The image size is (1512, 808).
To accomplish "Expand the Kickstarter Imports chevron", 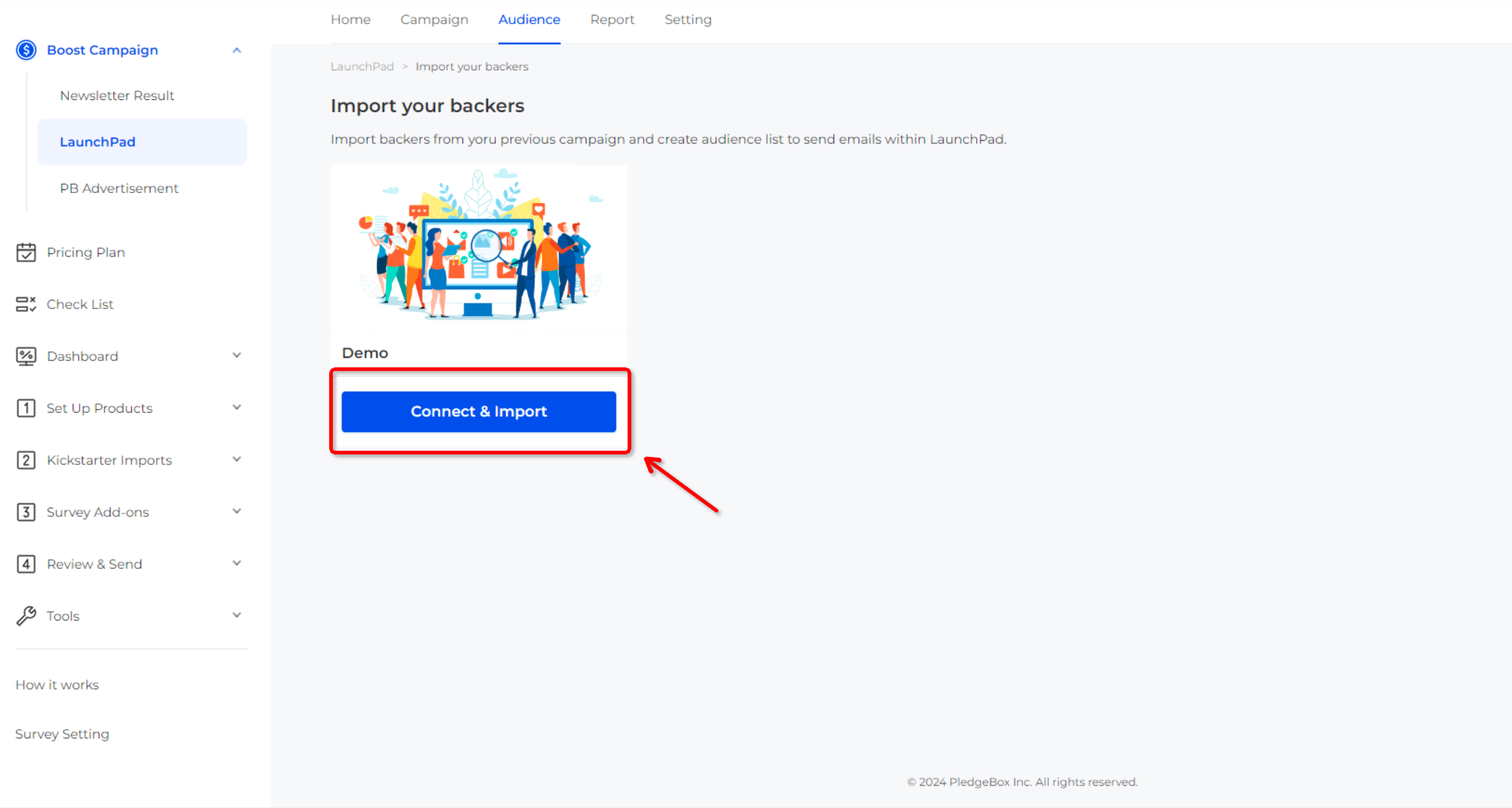I will pos(237,459).
